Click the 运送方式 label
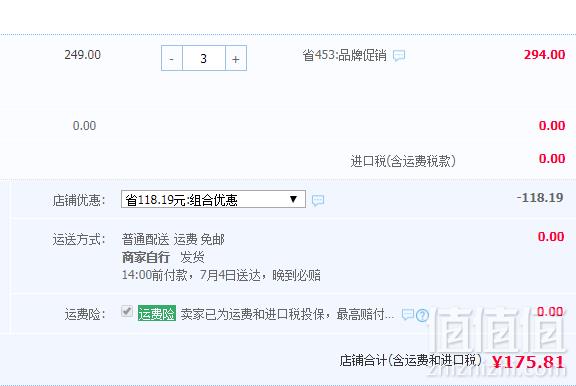 [x=79, y=239]
